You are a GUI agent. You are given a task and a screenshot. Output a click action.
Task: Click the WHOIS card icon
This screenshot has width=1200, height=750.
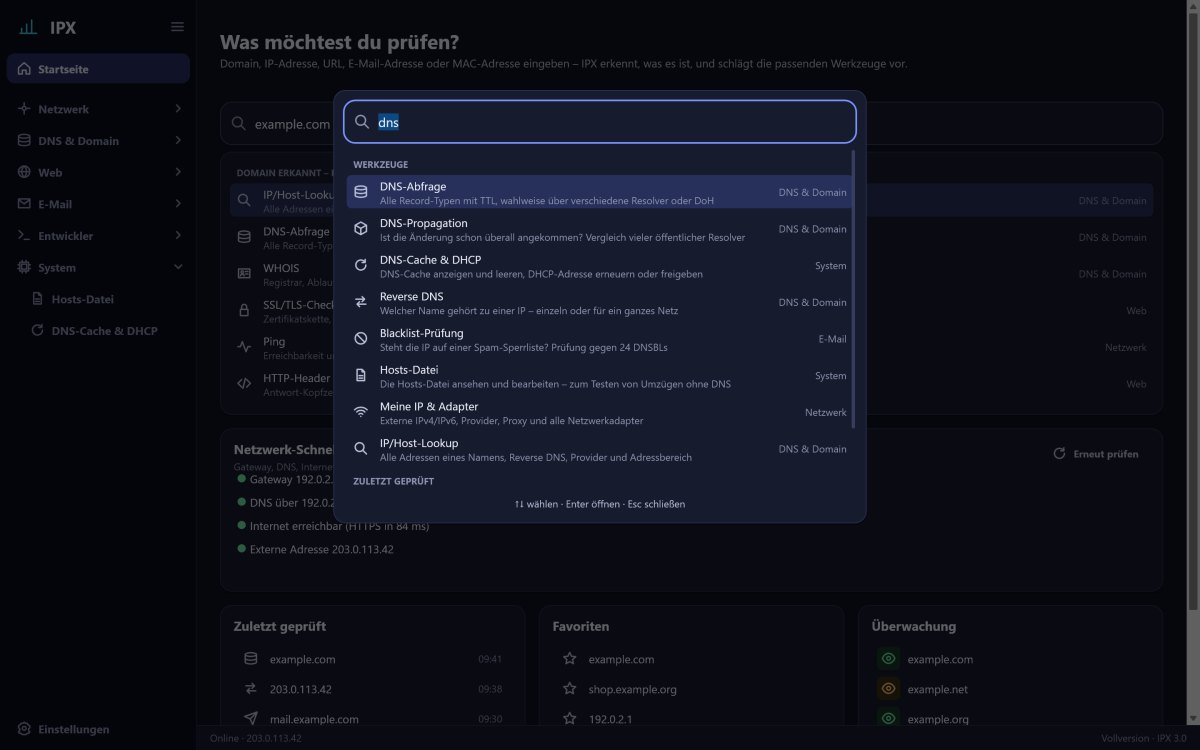click(x=244, y=273)
